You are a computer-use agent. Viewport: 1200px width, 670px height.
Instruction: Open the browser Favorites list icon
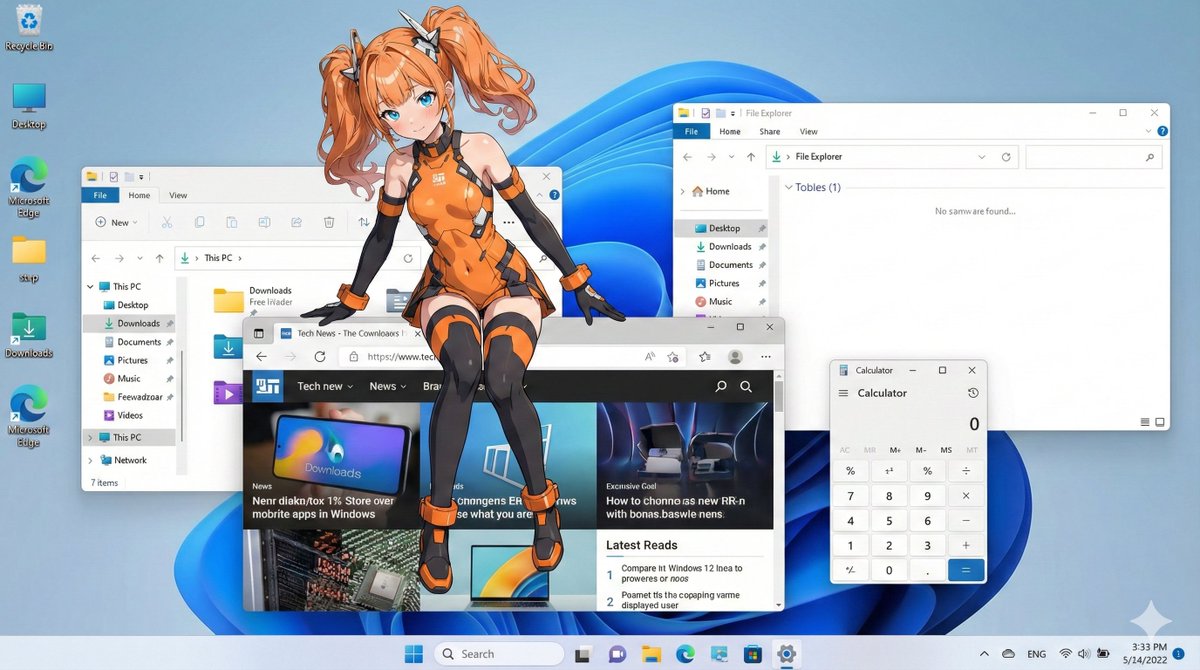pos(705,356)
